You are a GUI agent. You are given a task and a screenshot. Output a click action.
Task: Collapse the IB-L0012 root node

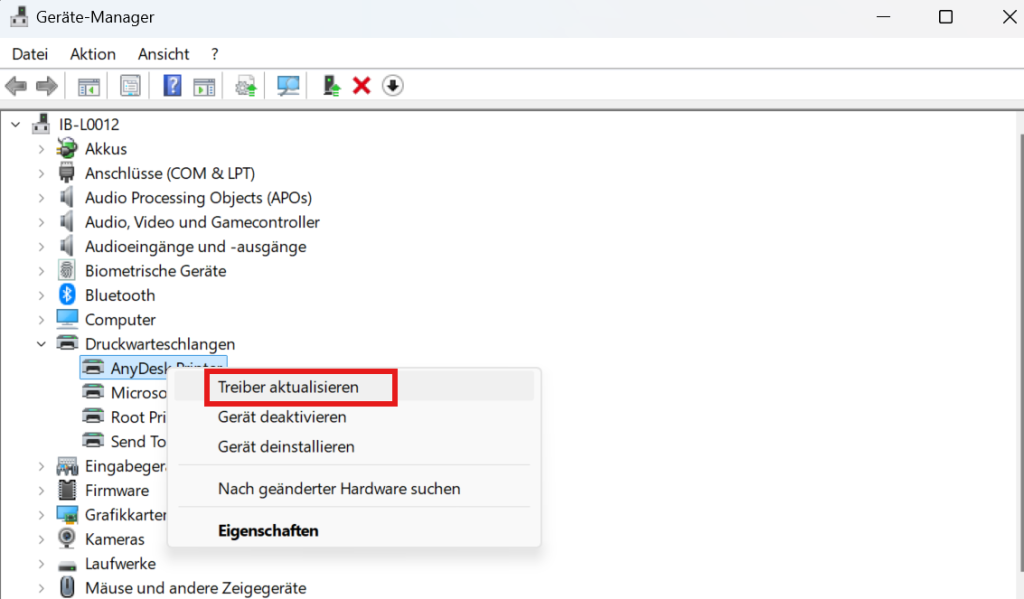tap(16, 124)
